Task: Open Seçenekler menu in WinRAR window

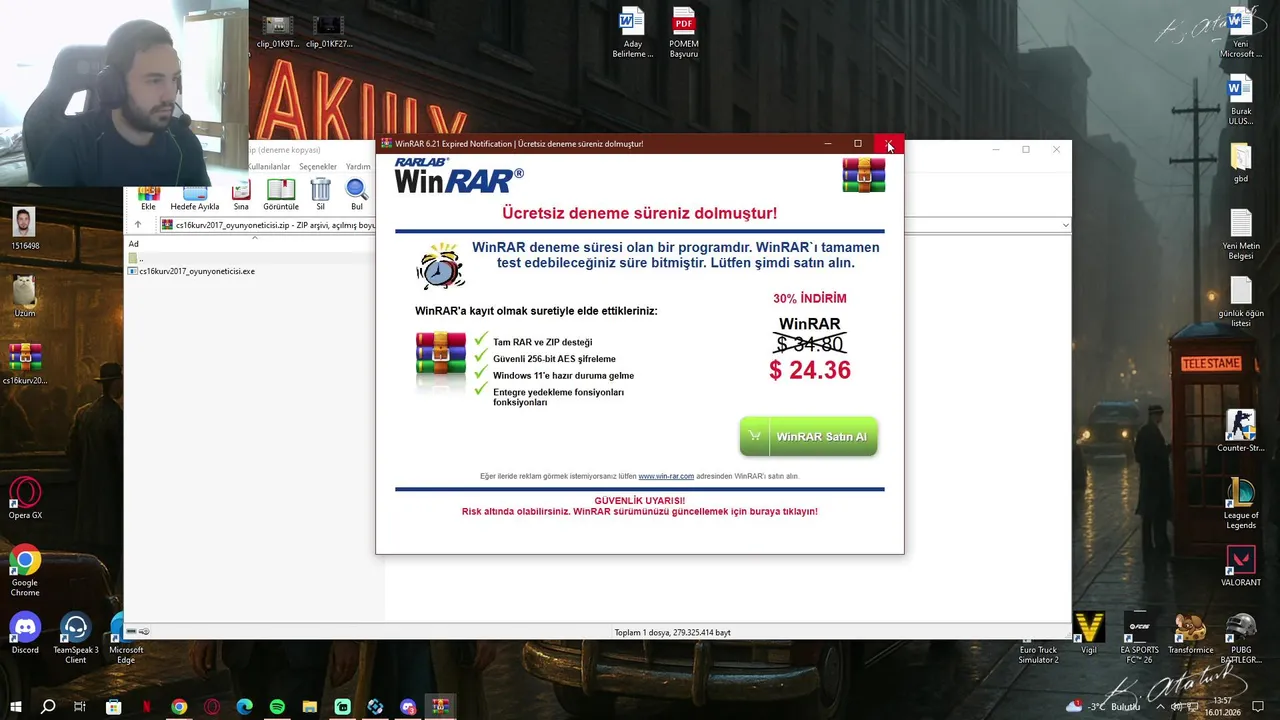Action: pos(318,167)
